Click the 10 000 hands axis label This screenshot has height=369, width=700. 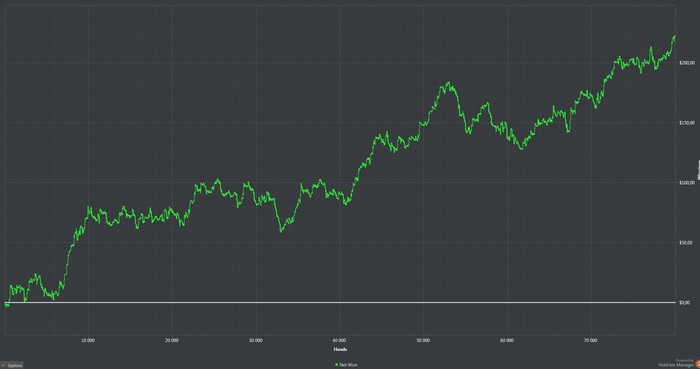pyautogui.click(x=88, y=340)
